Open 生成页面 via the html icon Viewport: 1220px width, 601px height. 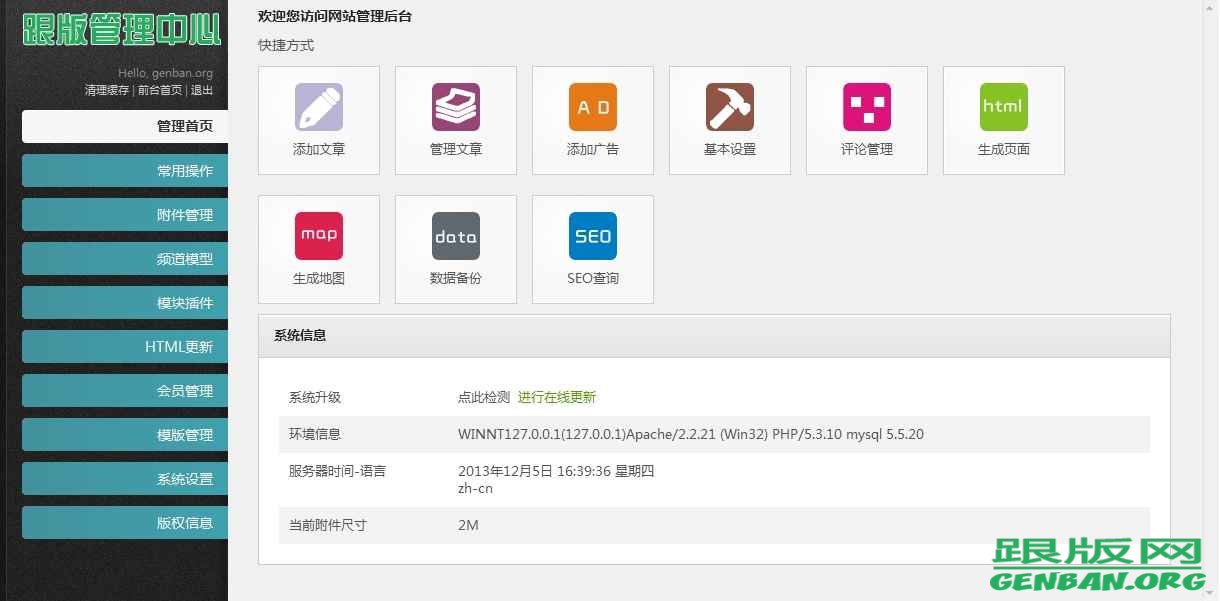coord(1003,118)
